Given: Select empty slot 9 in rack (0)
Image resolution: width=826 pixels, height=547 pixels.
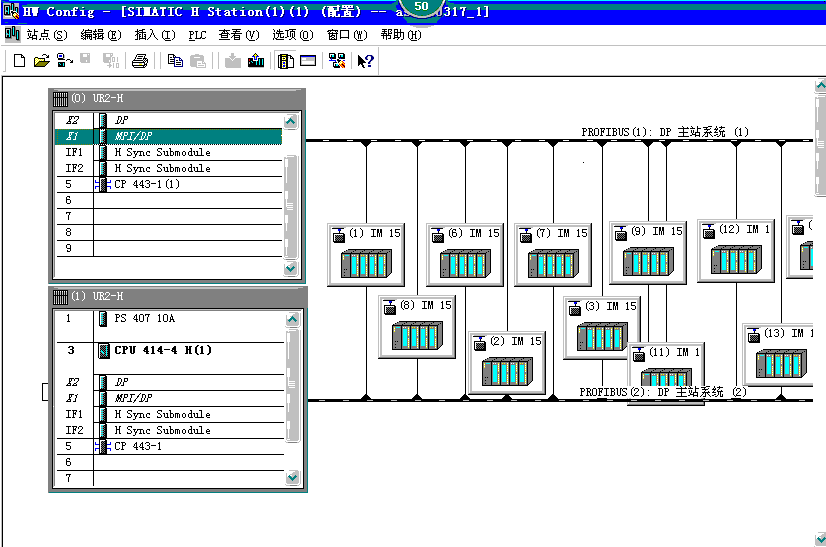Looking at the screenshot, I should click(x=169, y=248).
